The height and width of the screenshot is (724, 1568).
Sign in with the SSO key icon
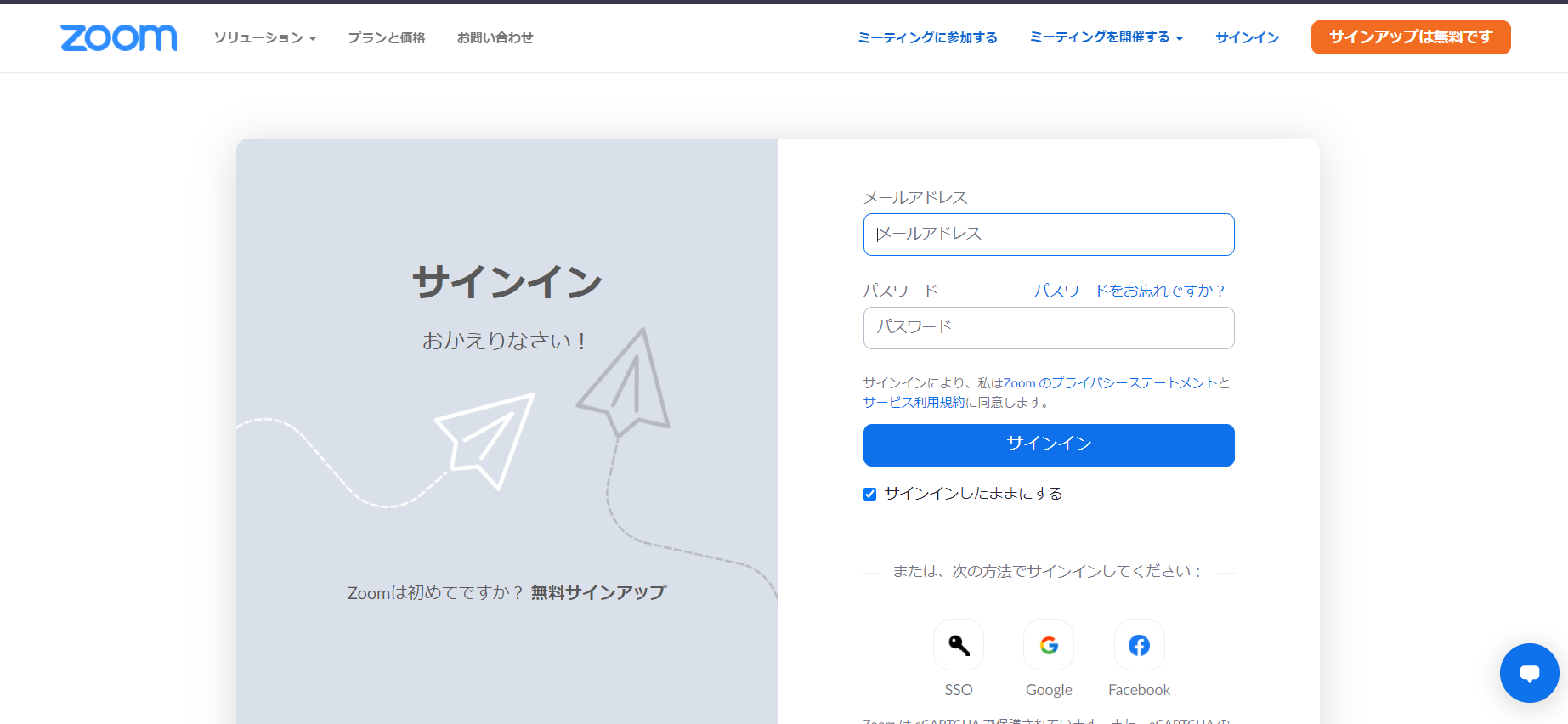(958, 646)
